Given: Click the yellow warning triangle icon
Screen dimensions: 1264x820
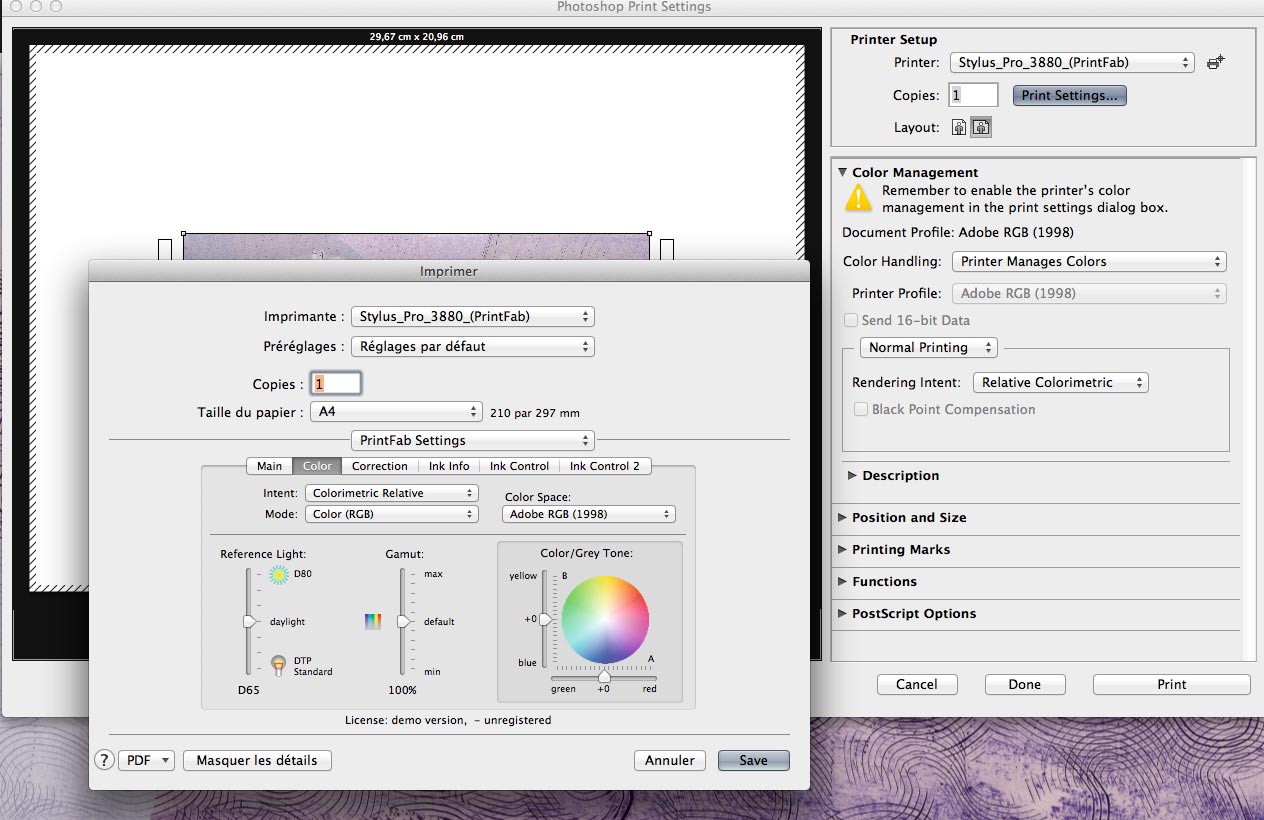Looking at the screenshot, I should tap(858, 198).
